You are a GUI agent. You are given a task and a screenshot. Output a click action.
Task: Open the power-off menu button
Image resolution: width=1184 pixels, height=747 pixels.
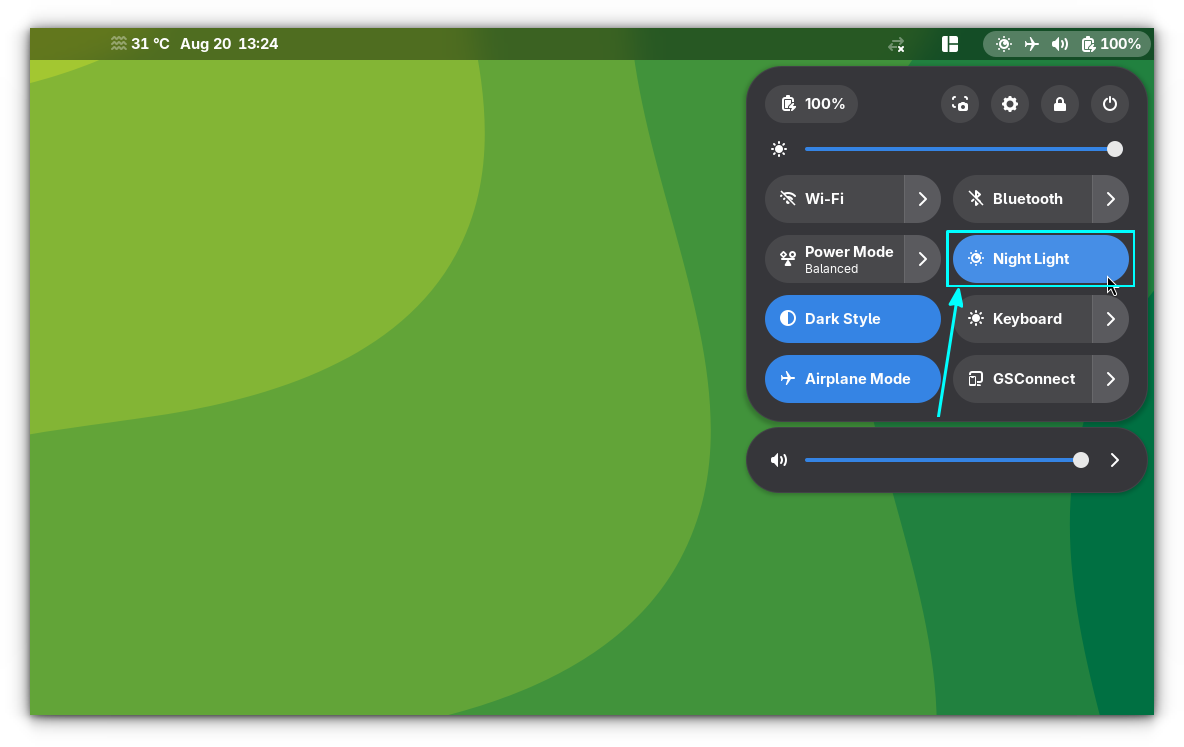point(1109,104)
